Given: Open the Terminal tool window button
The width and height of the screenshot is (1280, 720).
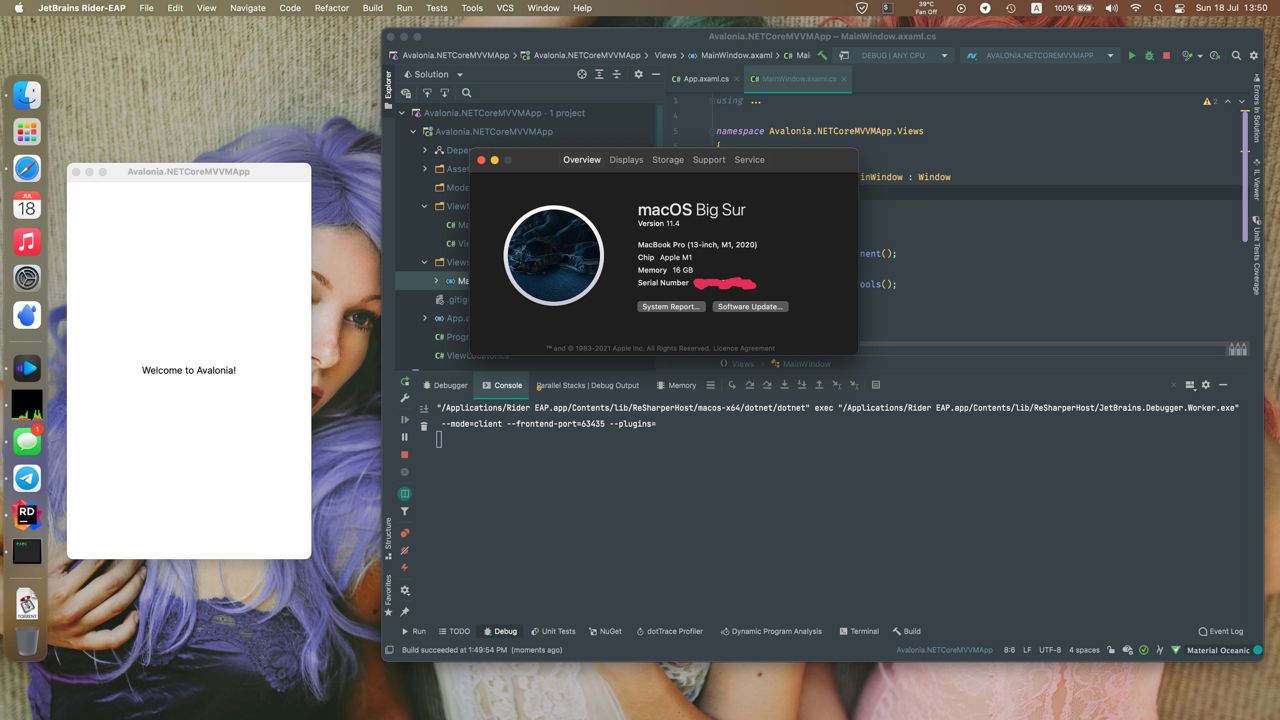Looking at the screenshot, I should click(859, 631).
